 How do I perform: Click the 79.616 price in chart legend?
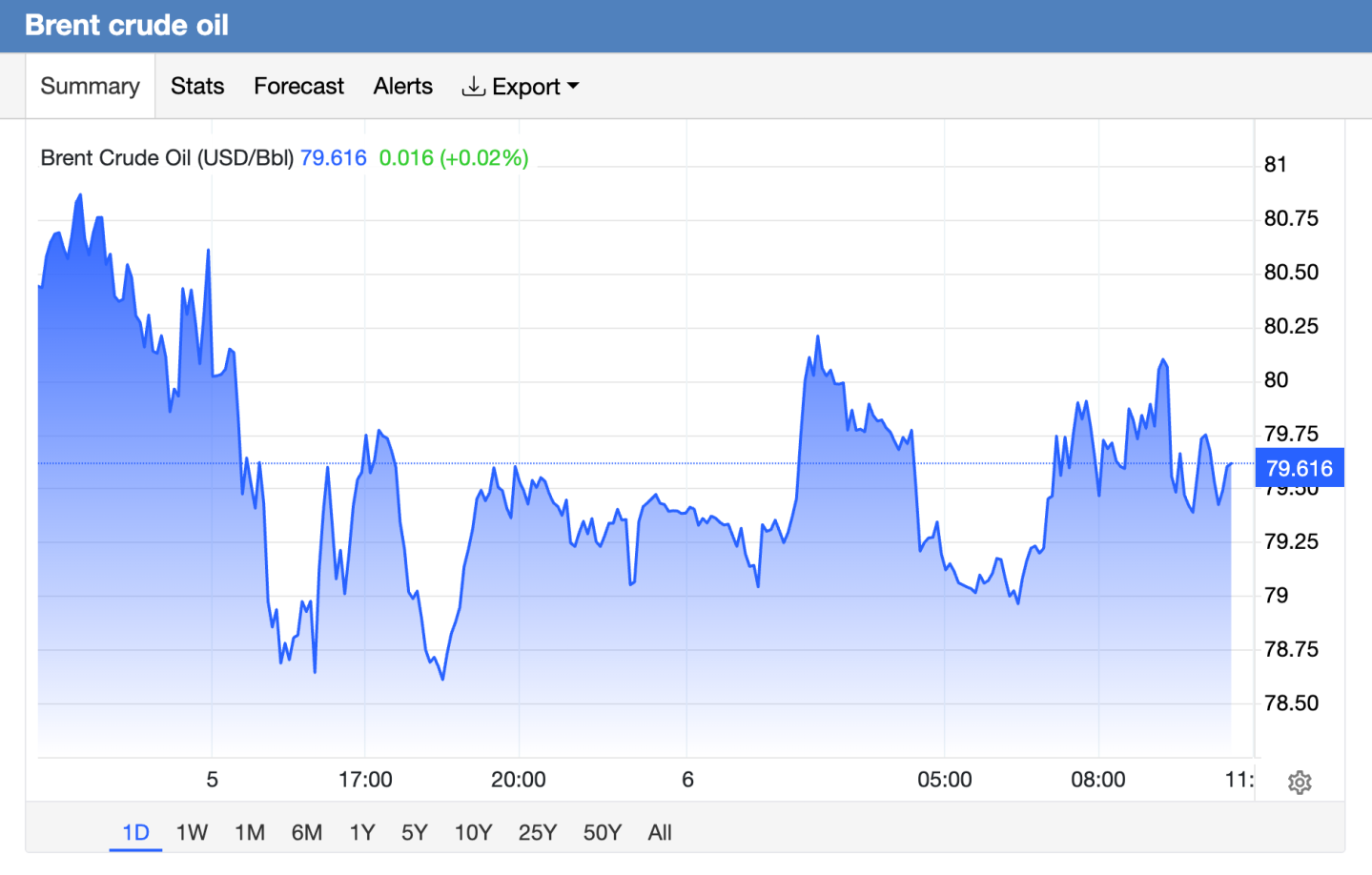[334, 158]
